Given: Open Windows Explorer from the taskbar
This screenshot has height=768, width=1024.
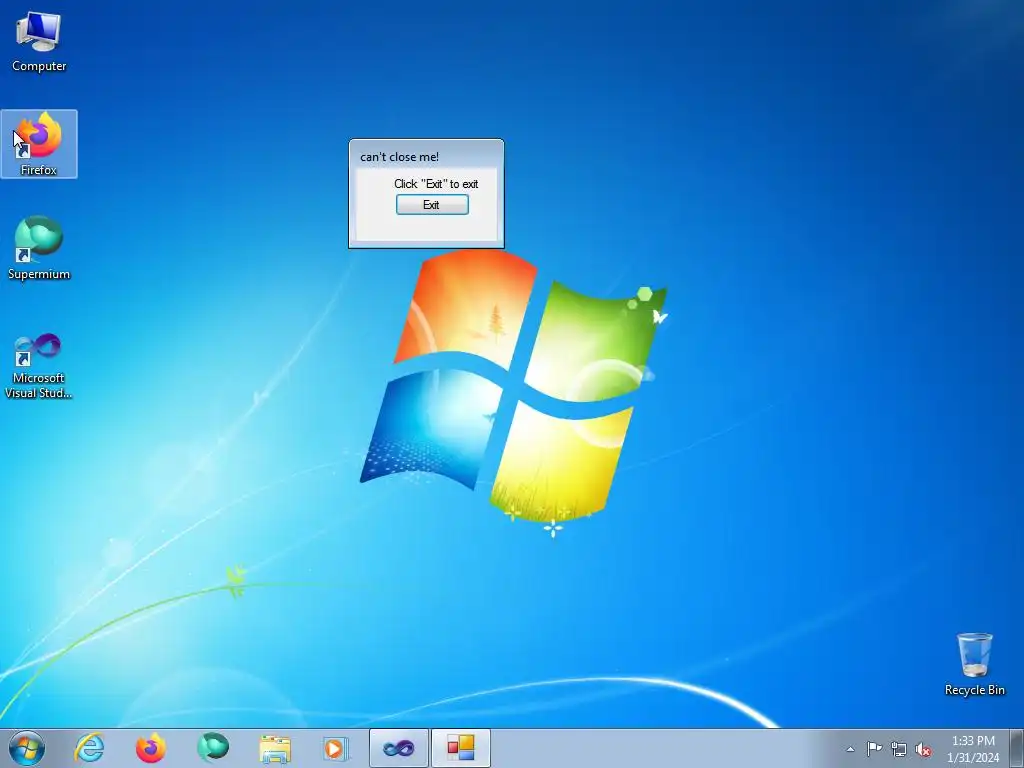Looking at the screenshot, I should pos(275,748).
